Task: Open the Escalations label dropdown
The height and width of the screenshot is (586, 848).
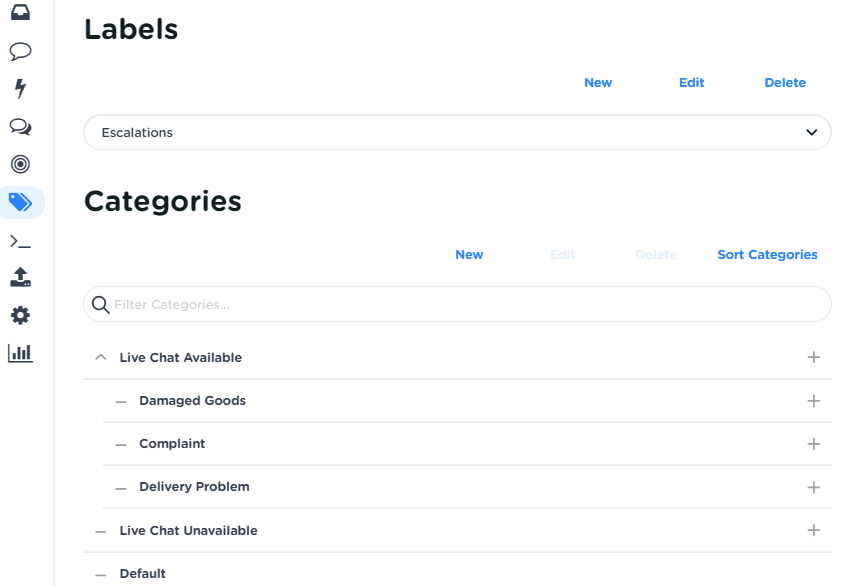Action: click(x=457, y=133)
